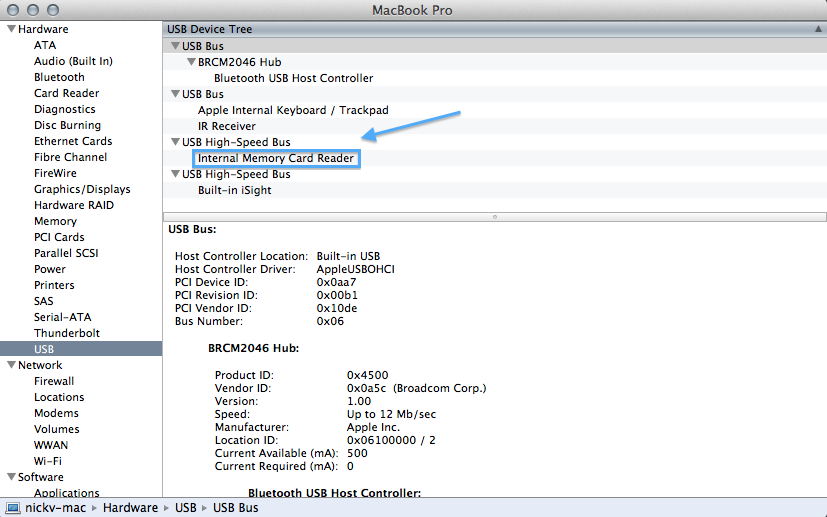
Task: Collapse the BRCM2046 Hub tree node
Action: click(191, 62)
